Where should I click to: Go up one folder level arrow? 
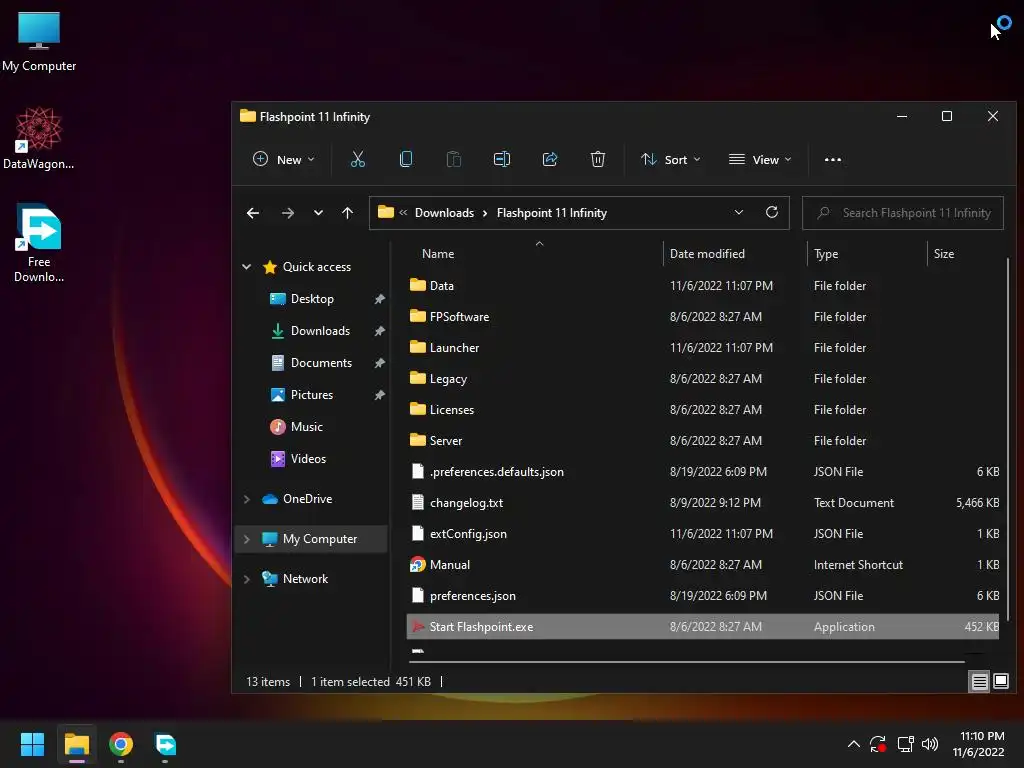click(347, 213)
